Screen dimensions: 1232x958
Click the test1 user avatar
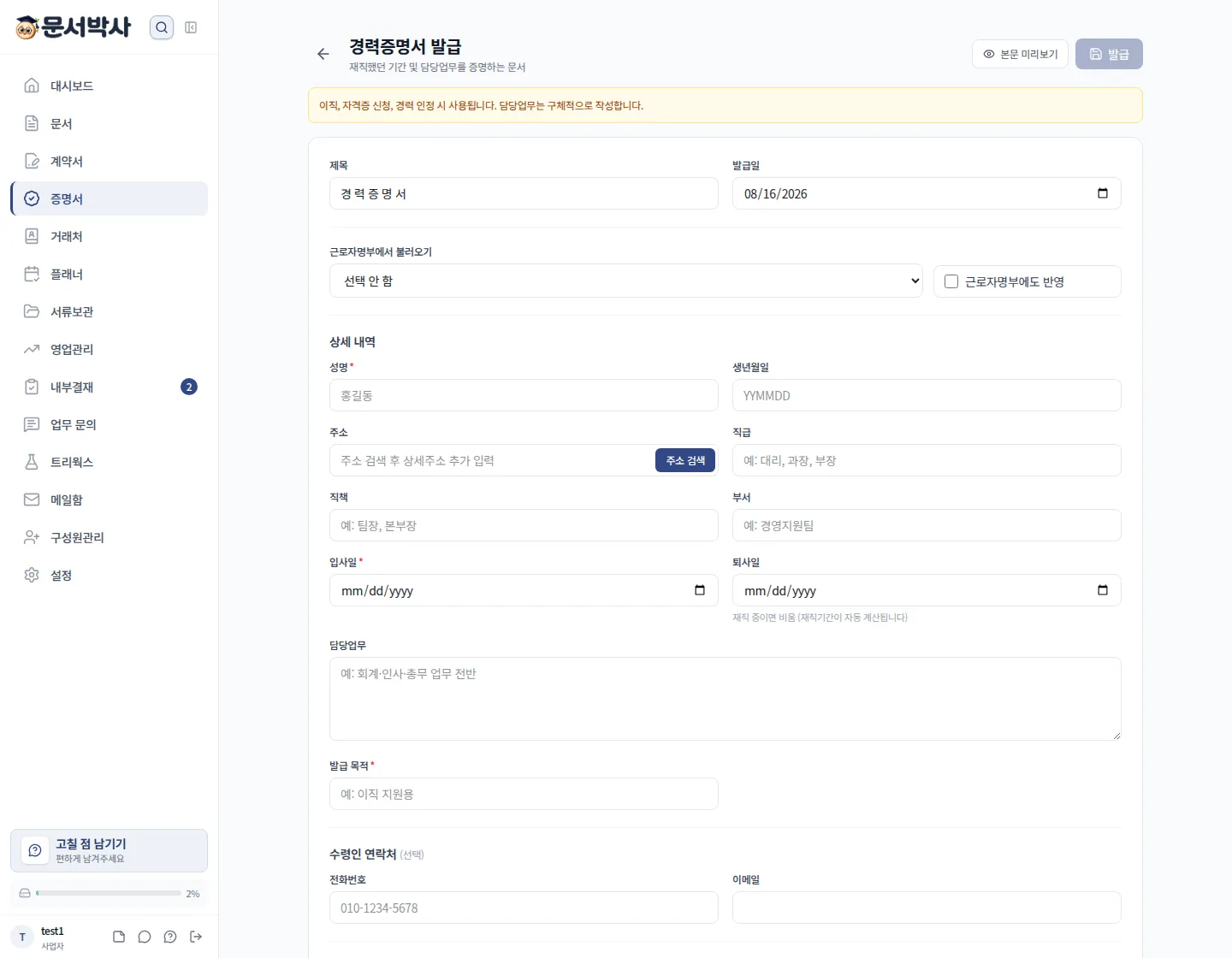point(22,937)
